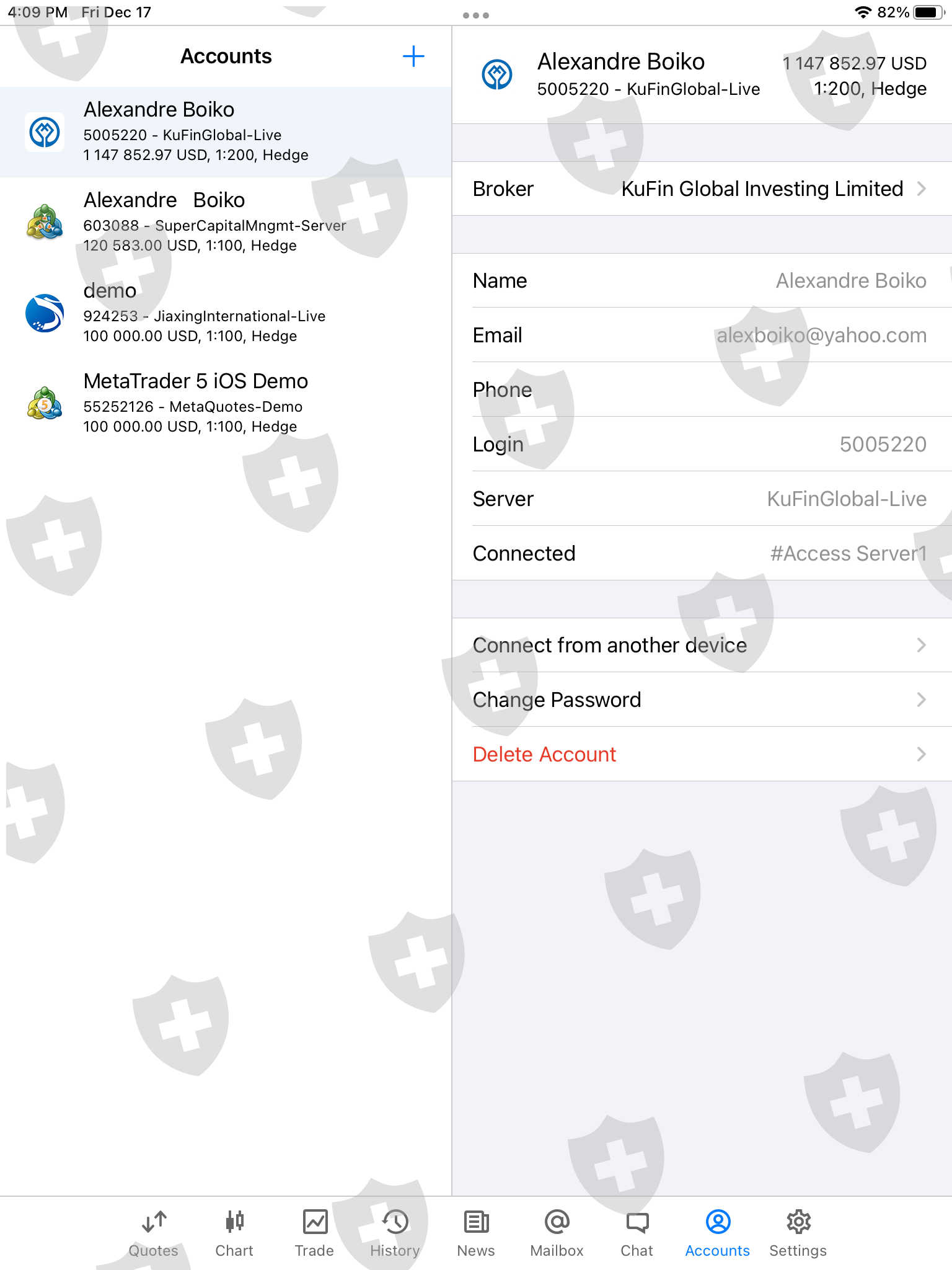Open the Chart candlestick icon
Image resolution: width=952 pixels, height=1270 pixels.
pyautogui.click(x=234, y=1222)
